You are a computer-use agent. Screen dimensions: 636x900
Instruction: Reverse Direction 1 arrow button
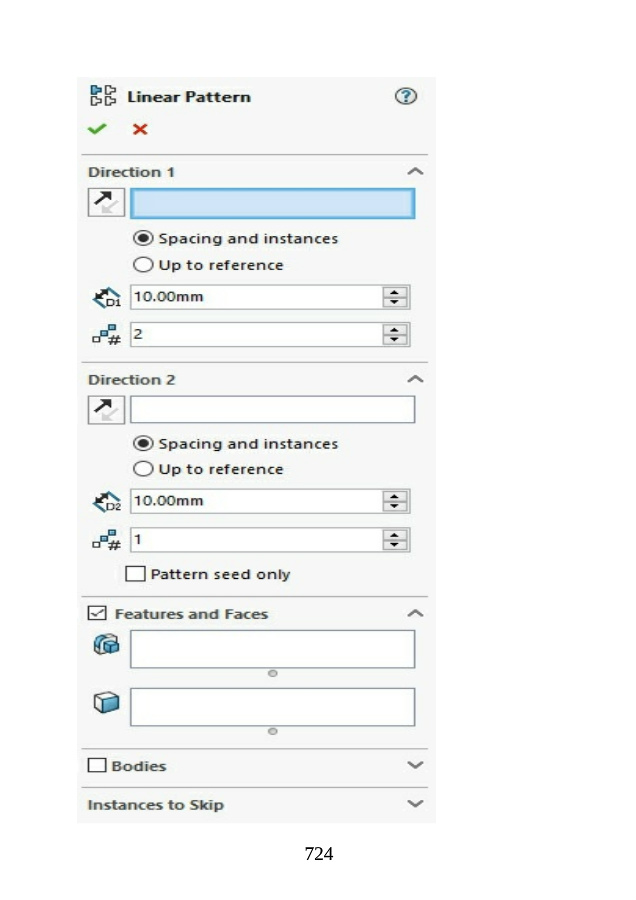(x=105, y=203)
